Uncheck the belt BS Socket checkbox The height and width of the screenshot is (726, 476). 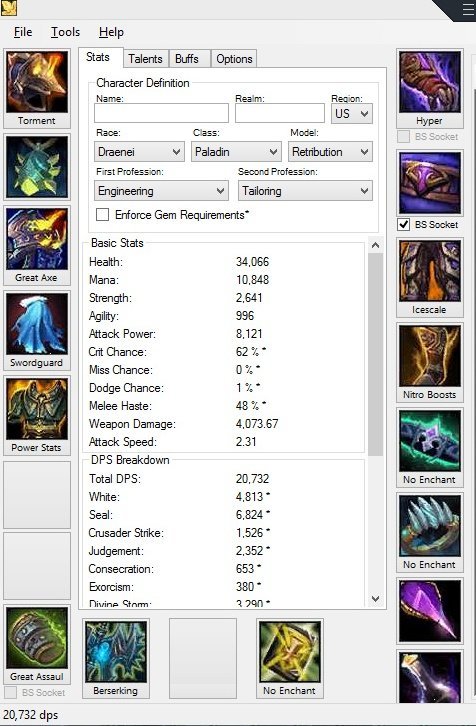pyautogui.click(x=404, y=225)
